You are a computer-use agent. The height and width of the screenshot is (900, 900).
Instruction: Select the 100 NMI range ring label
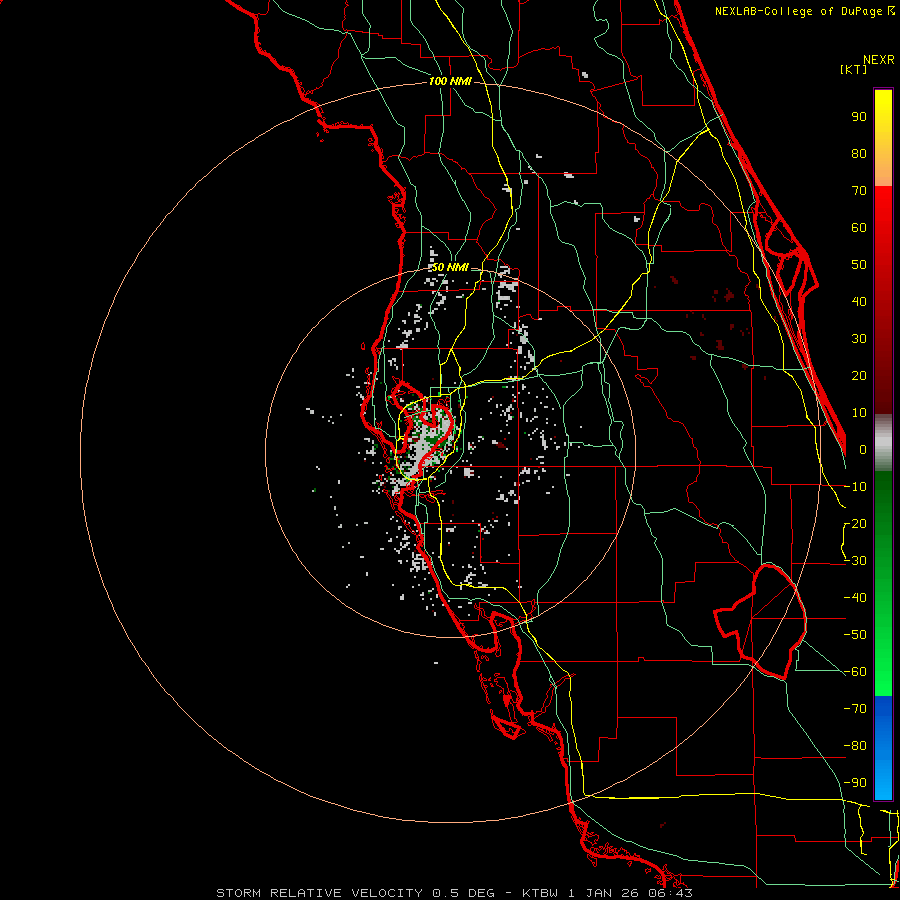point(450,81)
